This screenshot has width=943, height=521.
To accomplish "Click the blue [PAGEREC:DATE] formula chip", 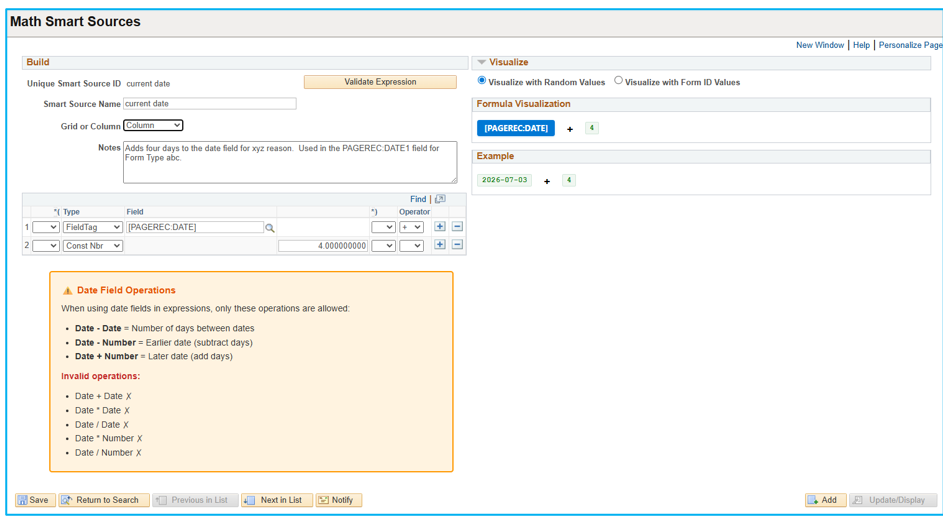I will [516, 128].
